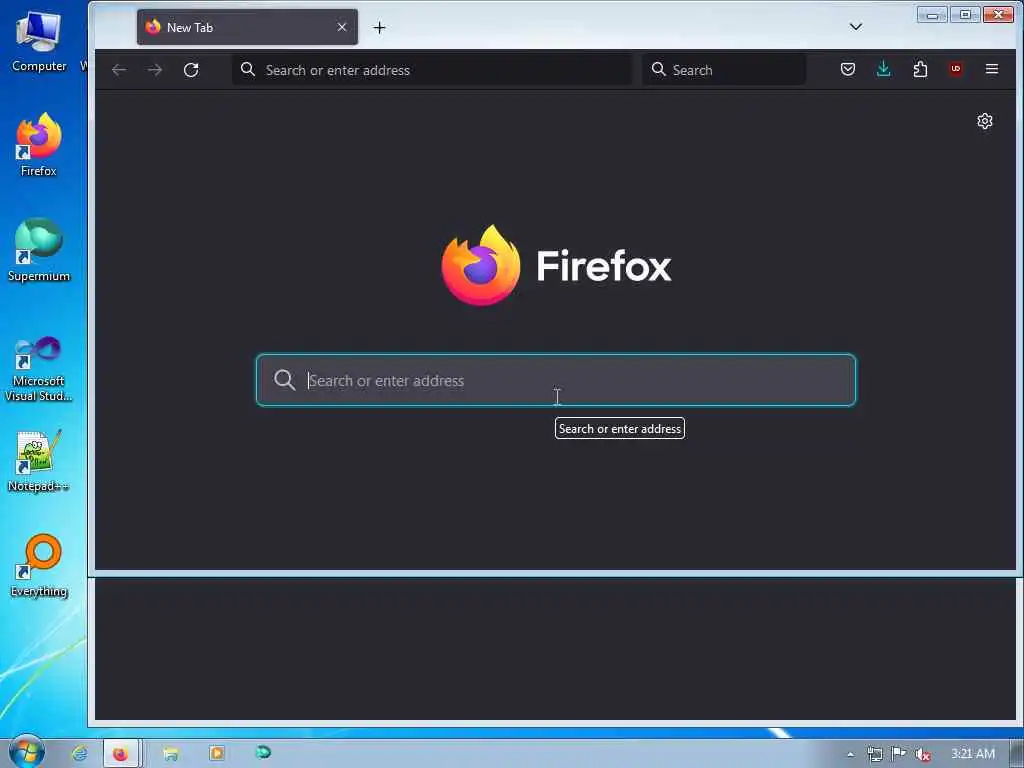Open the Computer desktop icon

pyautogui.click(x=39, y=41)
